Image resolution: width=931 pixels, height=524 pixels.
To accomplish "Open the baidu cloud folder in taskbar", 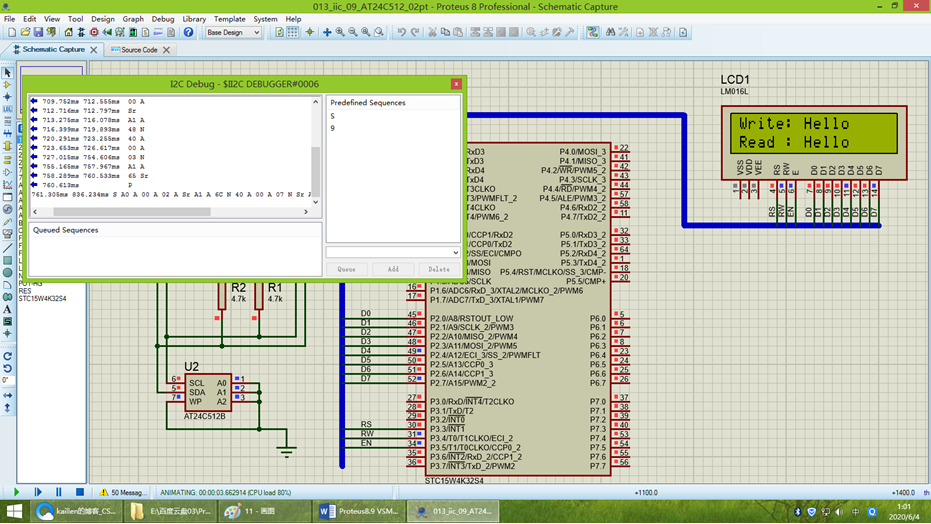I will [x=171, y=511].
